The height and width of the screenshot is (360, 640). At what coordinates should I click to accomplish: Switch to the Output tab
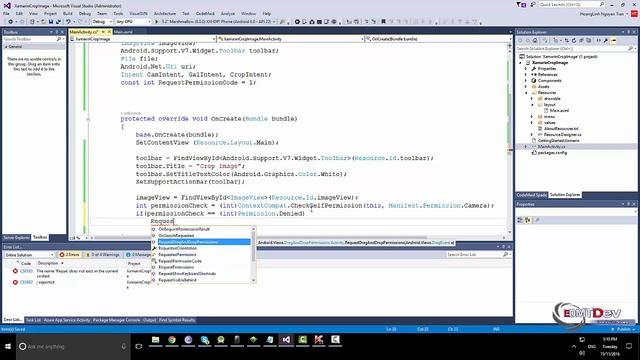[149, 320]
